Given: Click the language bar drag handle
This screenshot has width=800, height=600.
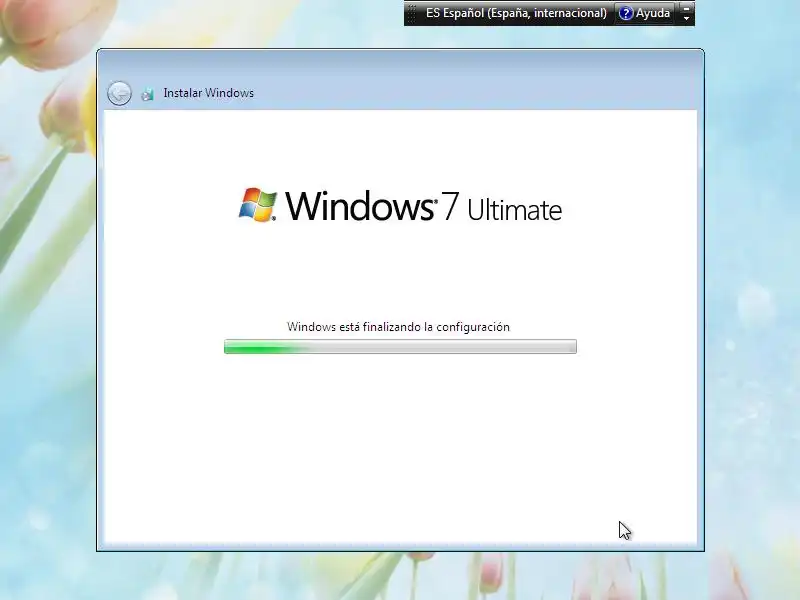Looking at the screenshot, I should [412, 13].
